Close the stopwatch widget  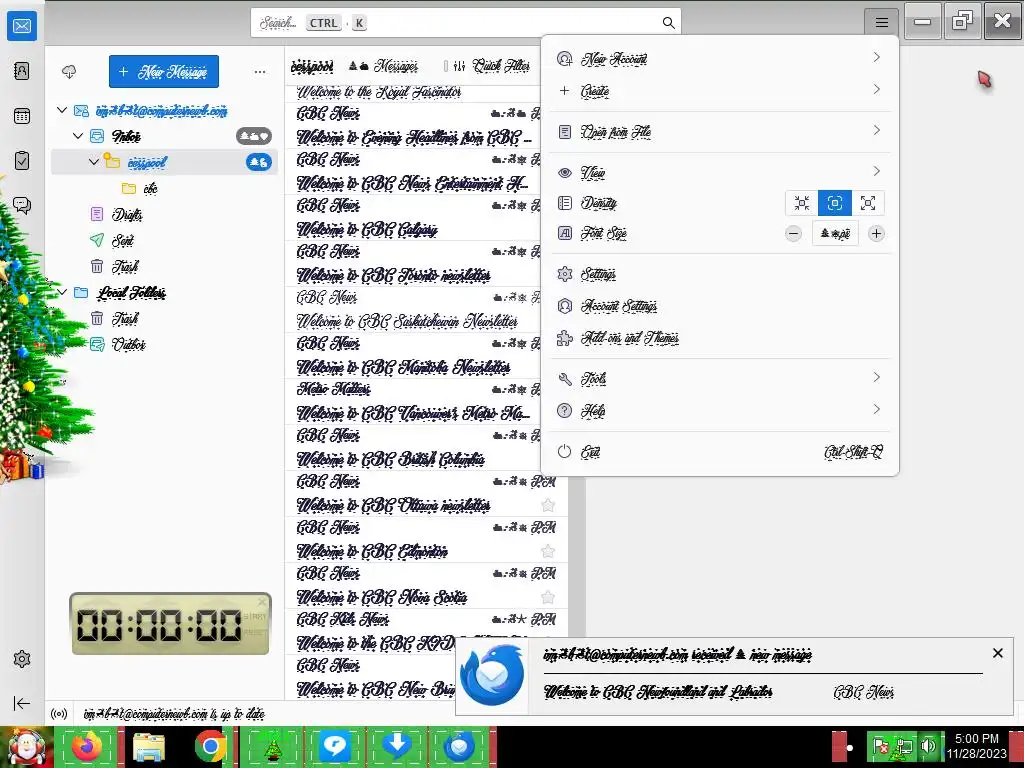pyautogui.click(x=262, y=601)
